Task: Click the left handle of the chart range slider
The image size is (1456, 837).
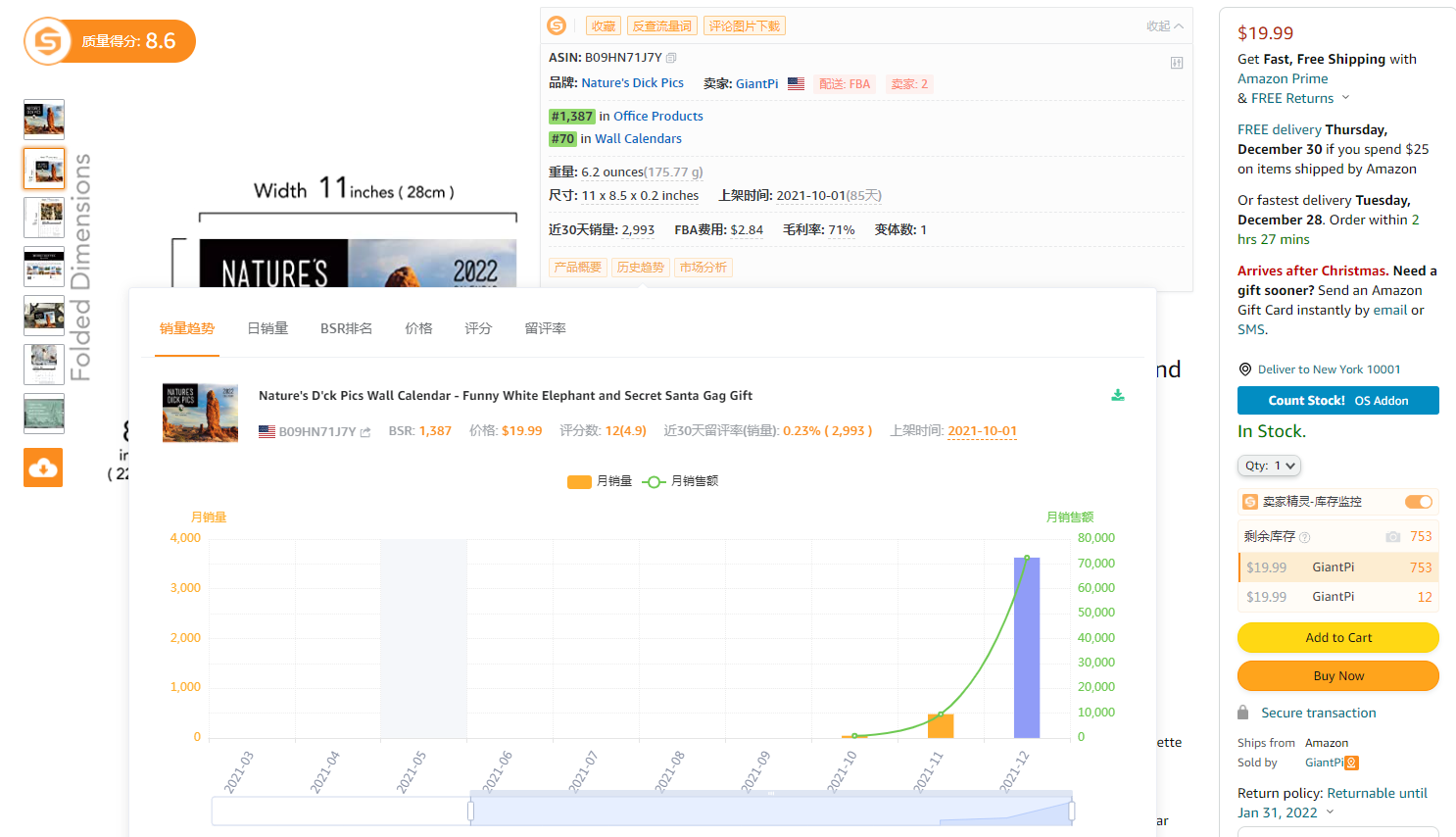Action: coord(471,811)
